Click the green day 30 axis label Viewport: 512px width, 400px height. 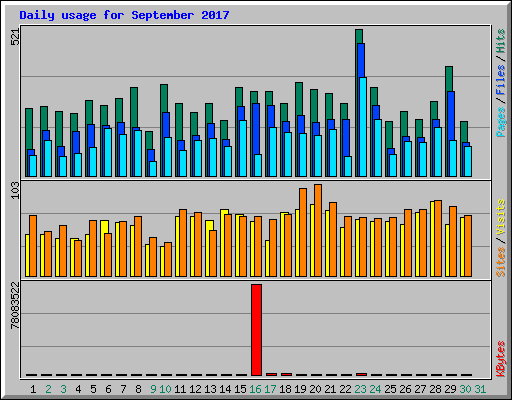(465, 389)
